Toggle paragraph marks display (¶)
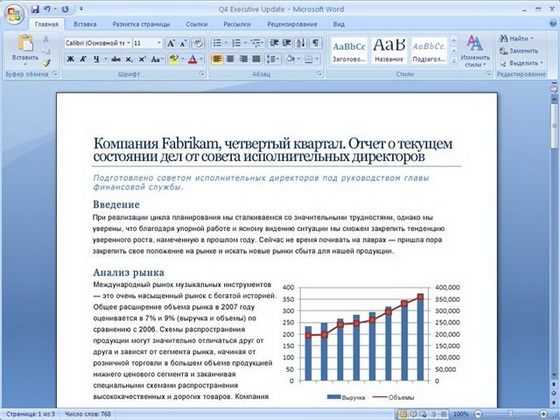560x420 pixels. tap(315, 43)
